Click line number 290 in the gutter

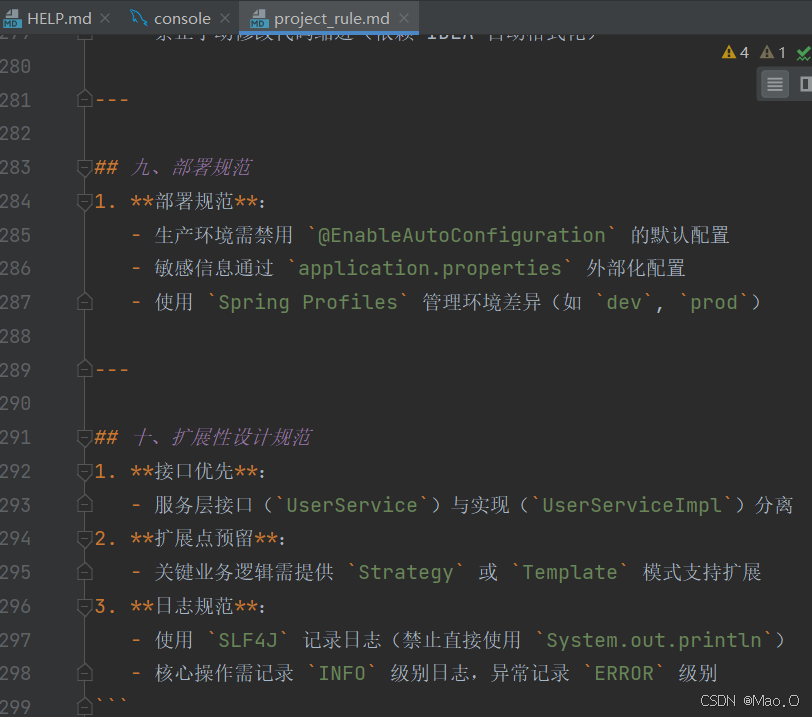16,403
